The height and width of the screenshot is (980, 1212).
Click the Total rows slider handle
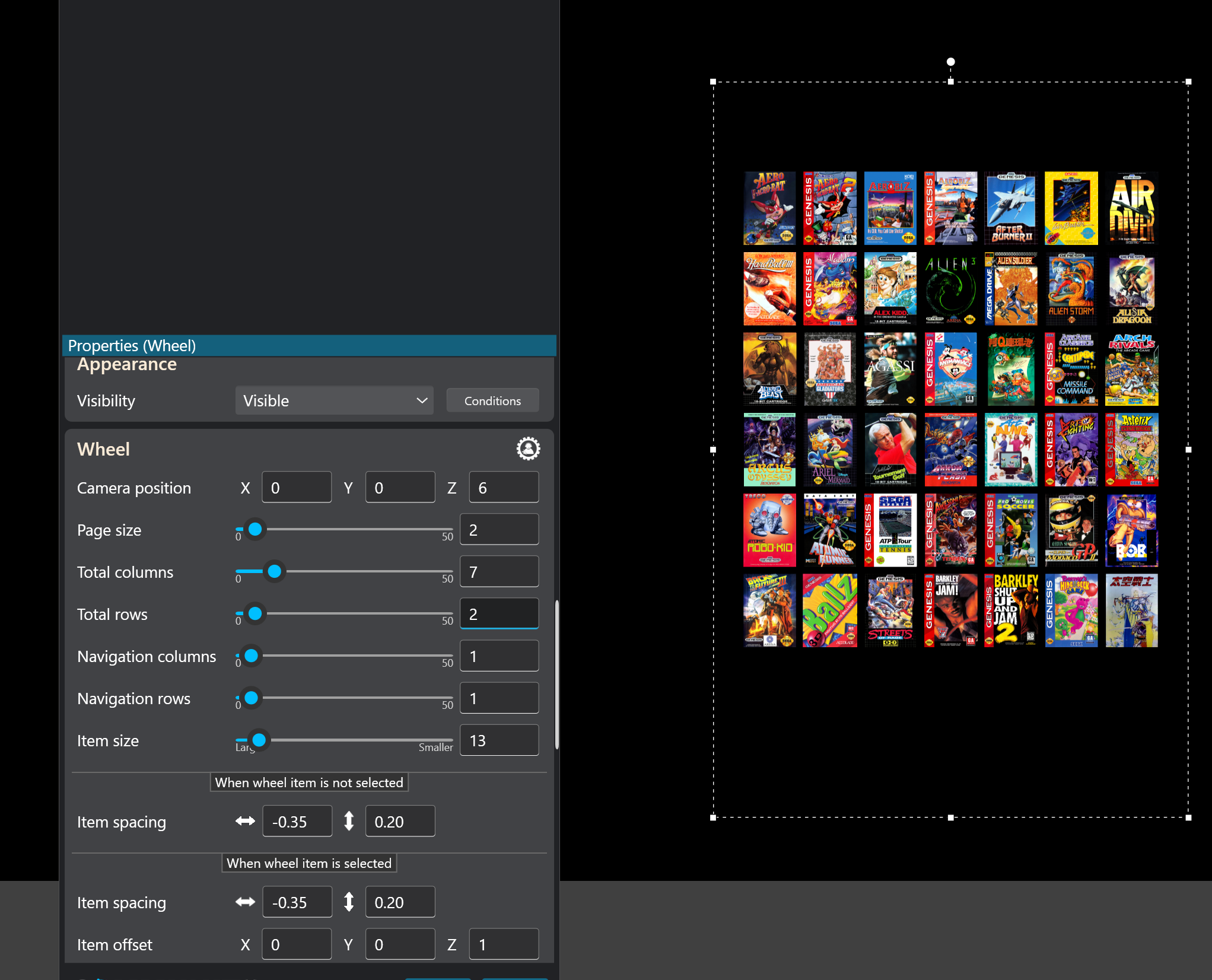[255, 613]
